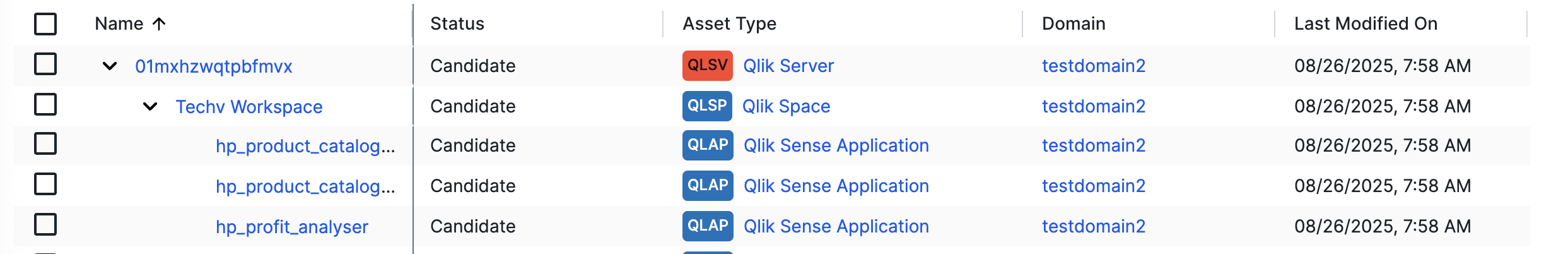Click the ascending sort arrow beside Name

[160, 24]
